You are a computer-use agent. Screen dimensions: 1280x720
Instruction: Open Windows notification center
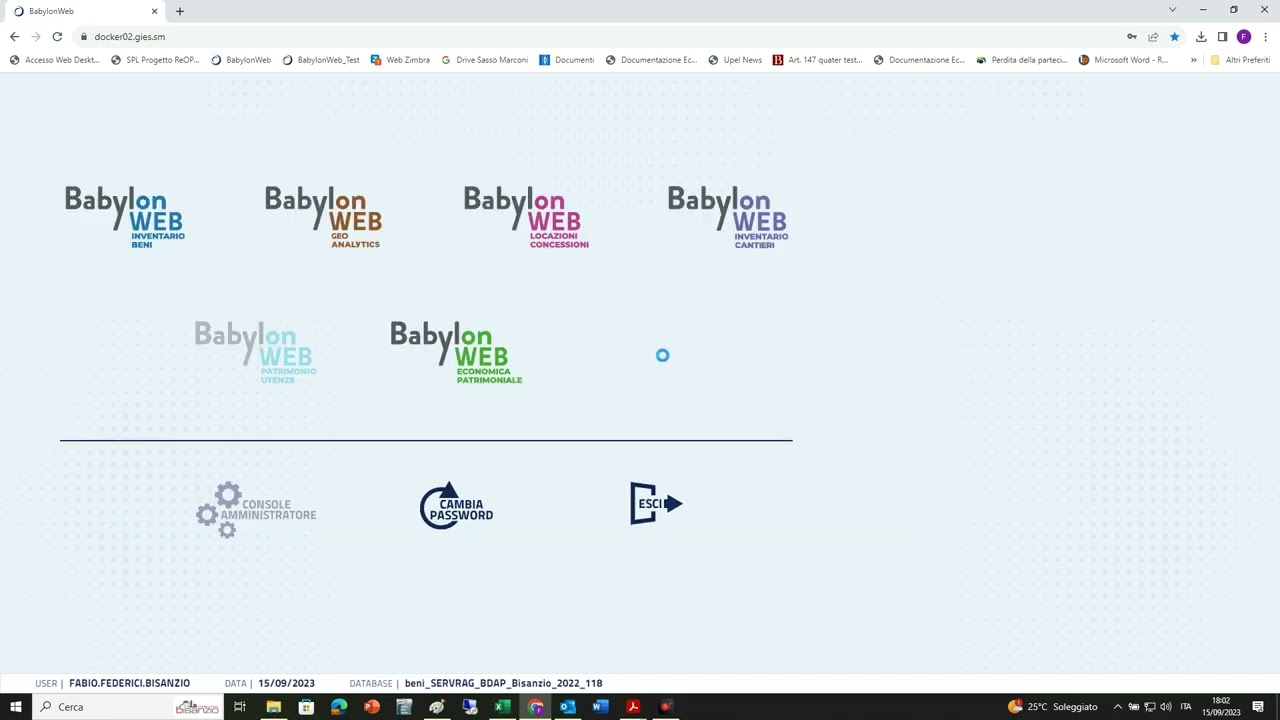pyautogui.click(x=1259, y=707)
